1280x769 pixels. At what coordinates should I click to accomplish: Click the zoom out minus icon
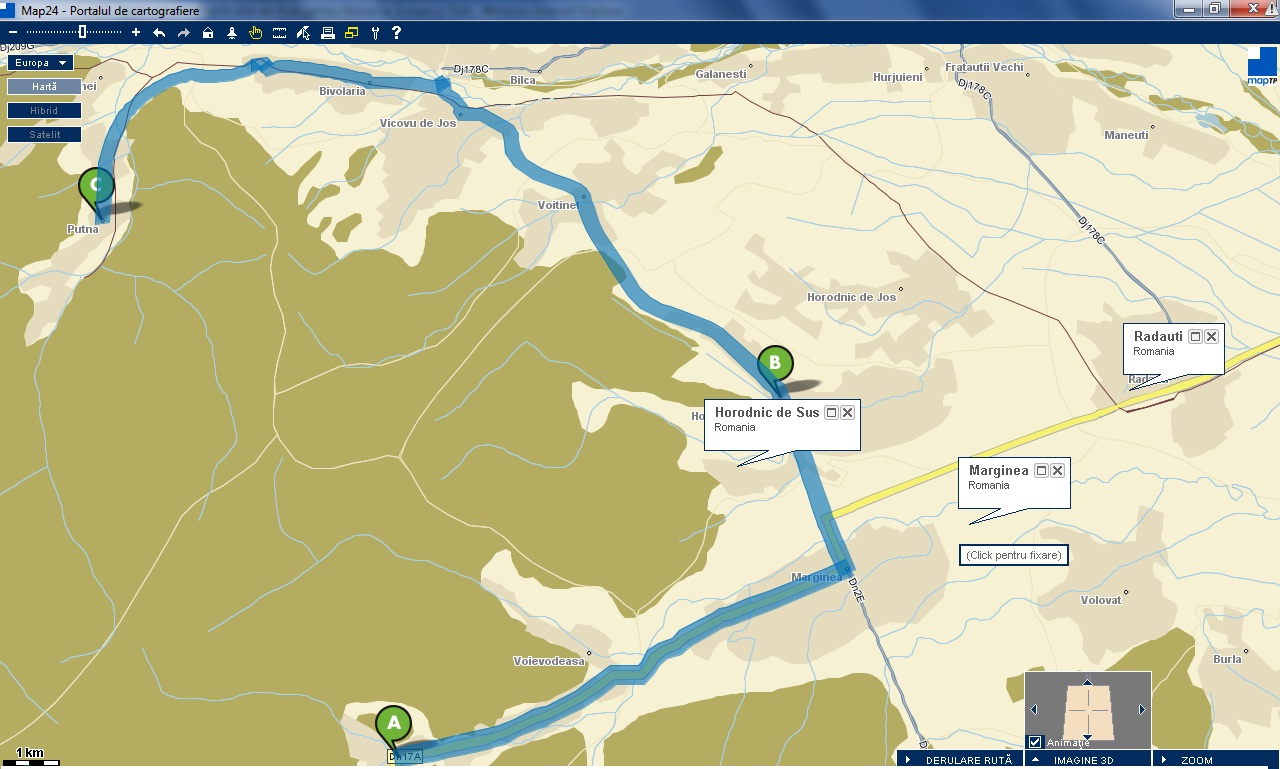(x=13, y=32)
